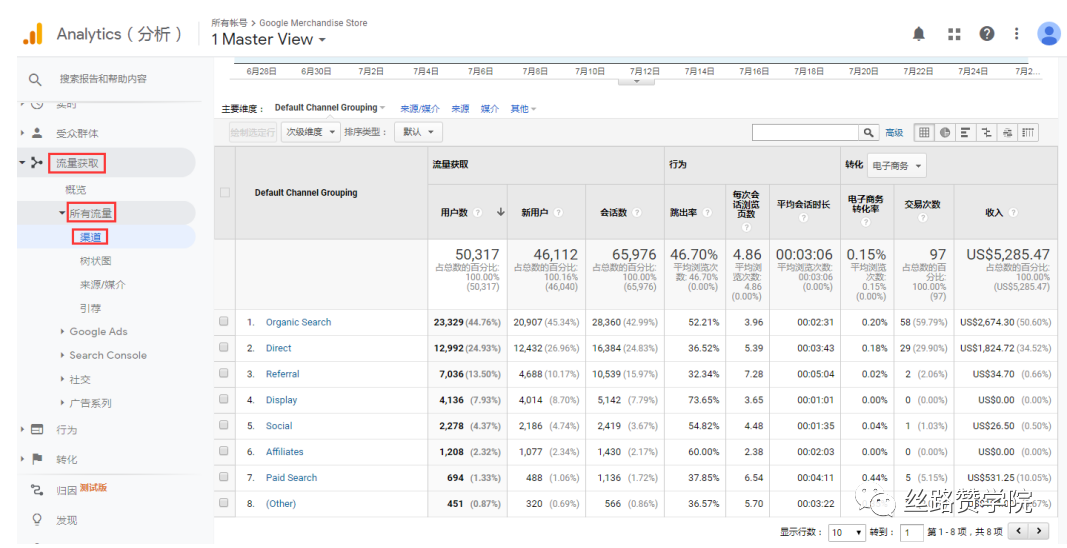Click the 收入 column help icon
Image resolution: width=1067 pixels, height=548 pixels.
tap(1014, 212)
